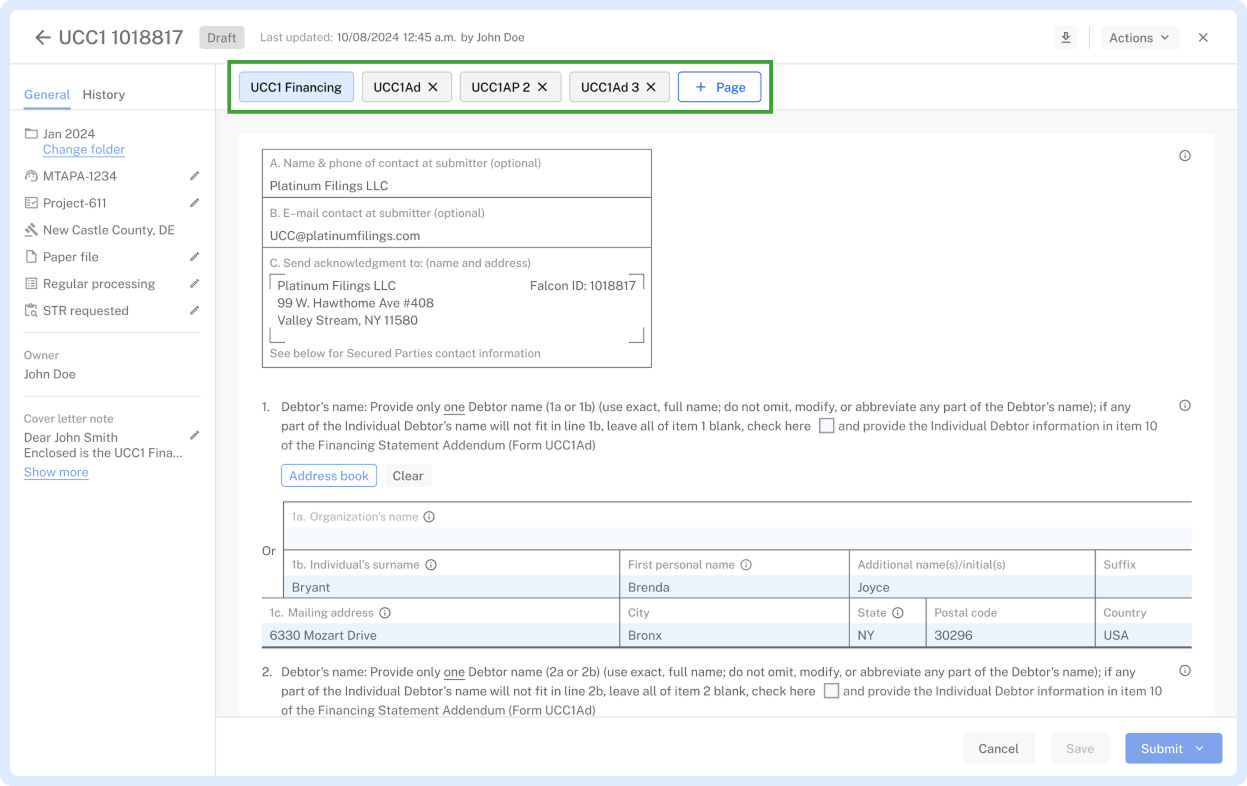Show info icon for item 1 Debtor's name
Screen dimensions: 1247x786
1185,406
